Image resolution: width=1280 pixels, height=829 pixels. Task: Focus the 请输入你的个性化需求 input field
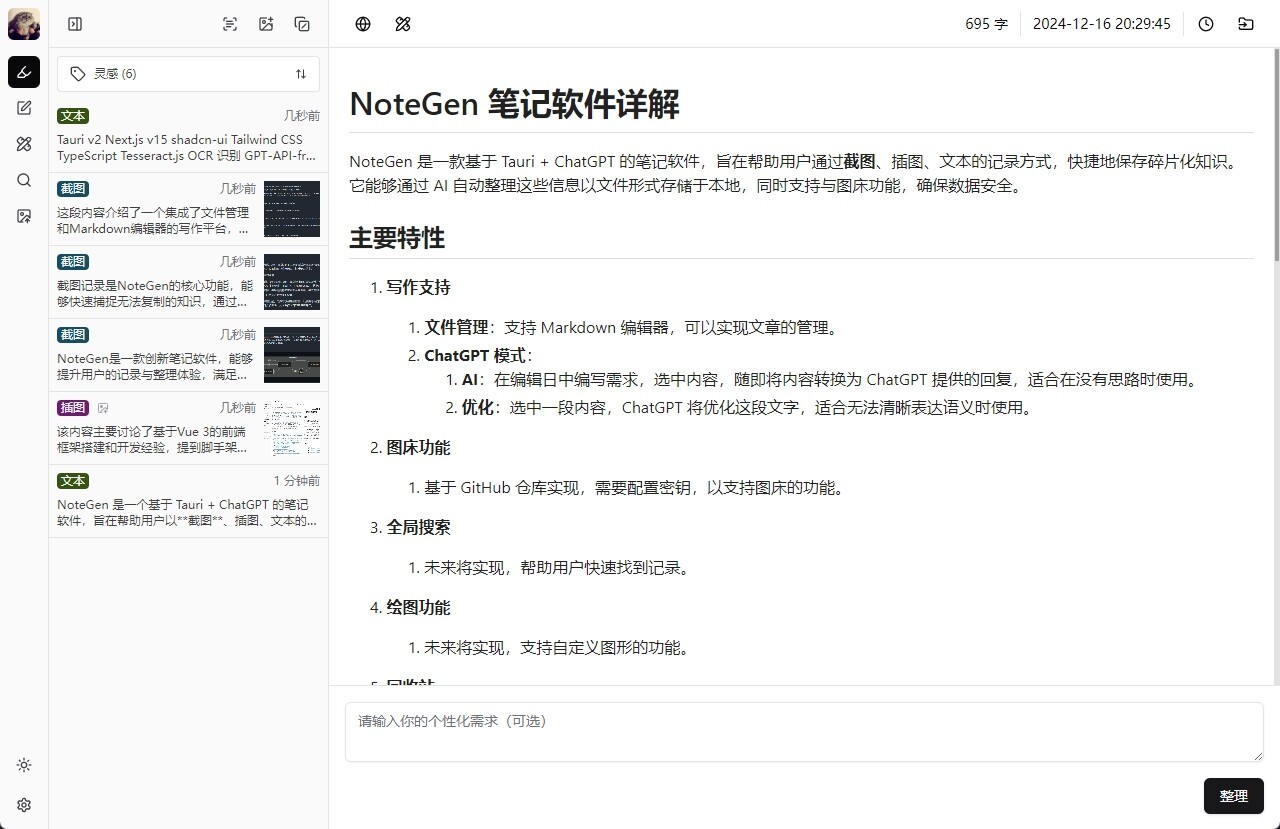pyautogui.click(x=804, y=732)
